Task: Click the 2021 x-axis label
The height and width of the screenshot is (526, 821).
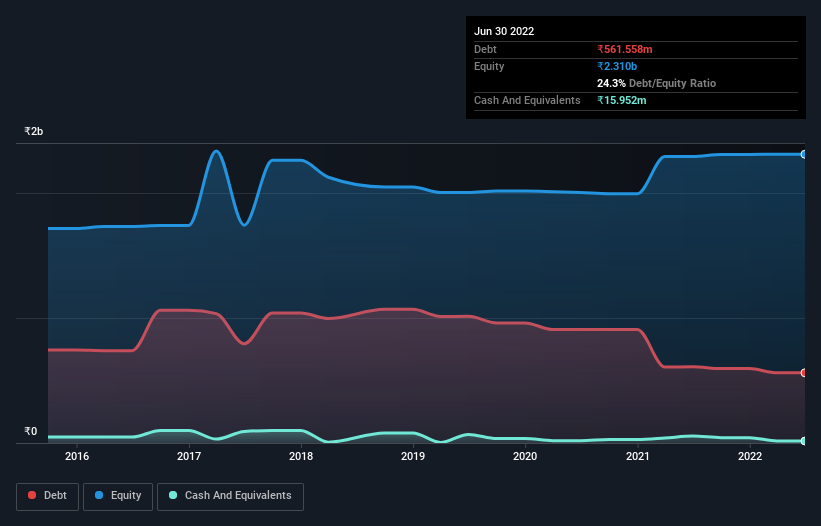Action: 638,456
